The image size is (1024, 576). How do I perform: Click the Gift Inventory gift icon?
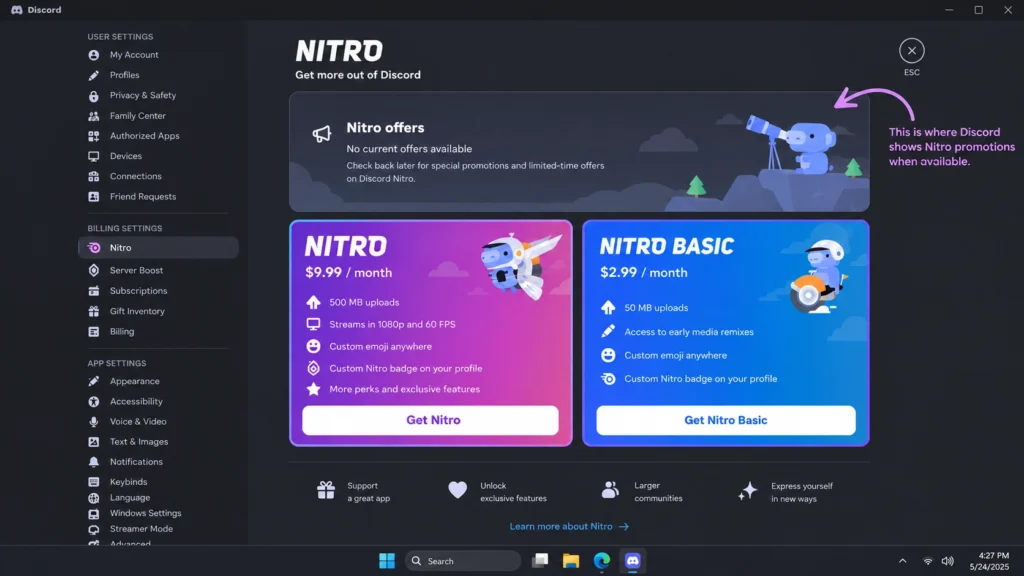tap(94, 312)
